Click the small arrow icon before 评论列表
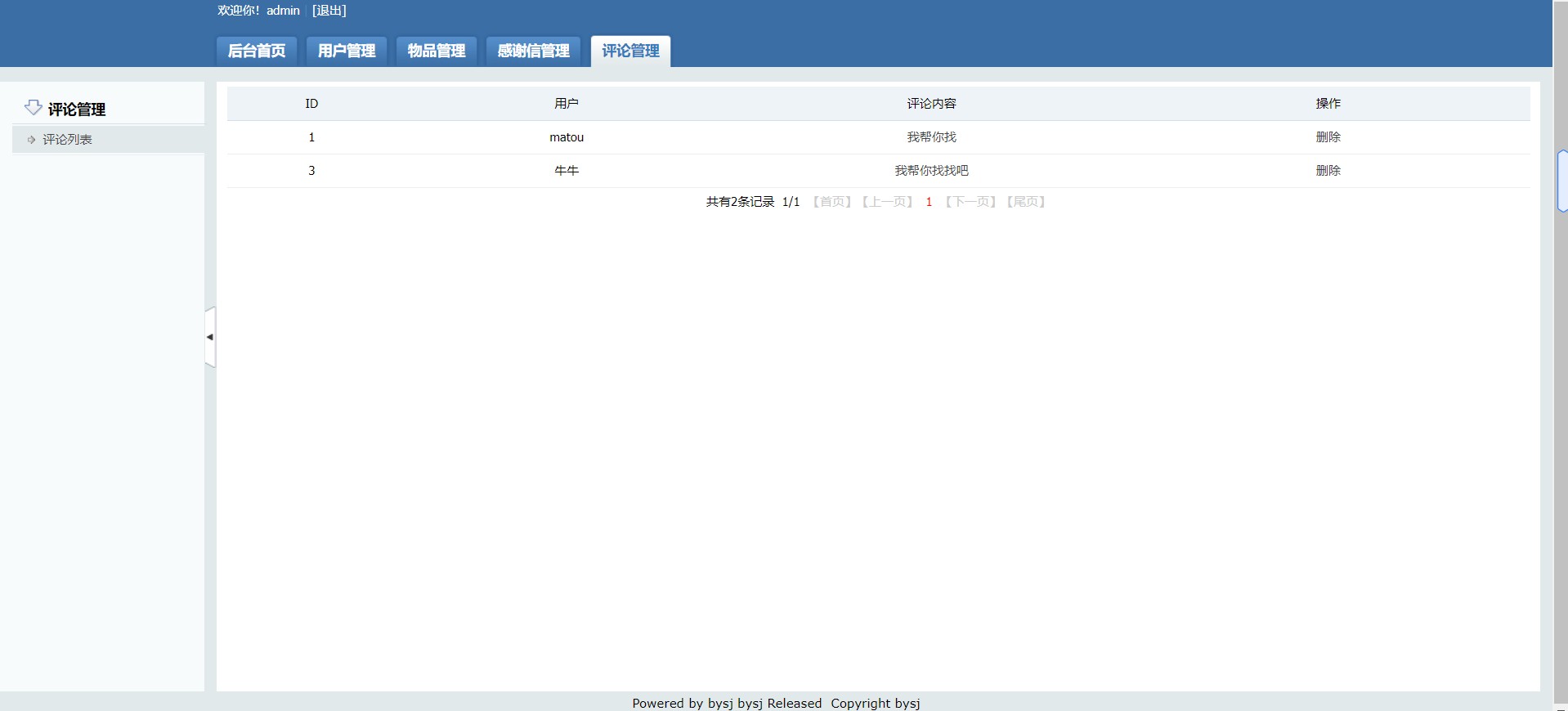The width and height of the screenshot is (1568, 711). pyautogui.click(x=31, y=140)
